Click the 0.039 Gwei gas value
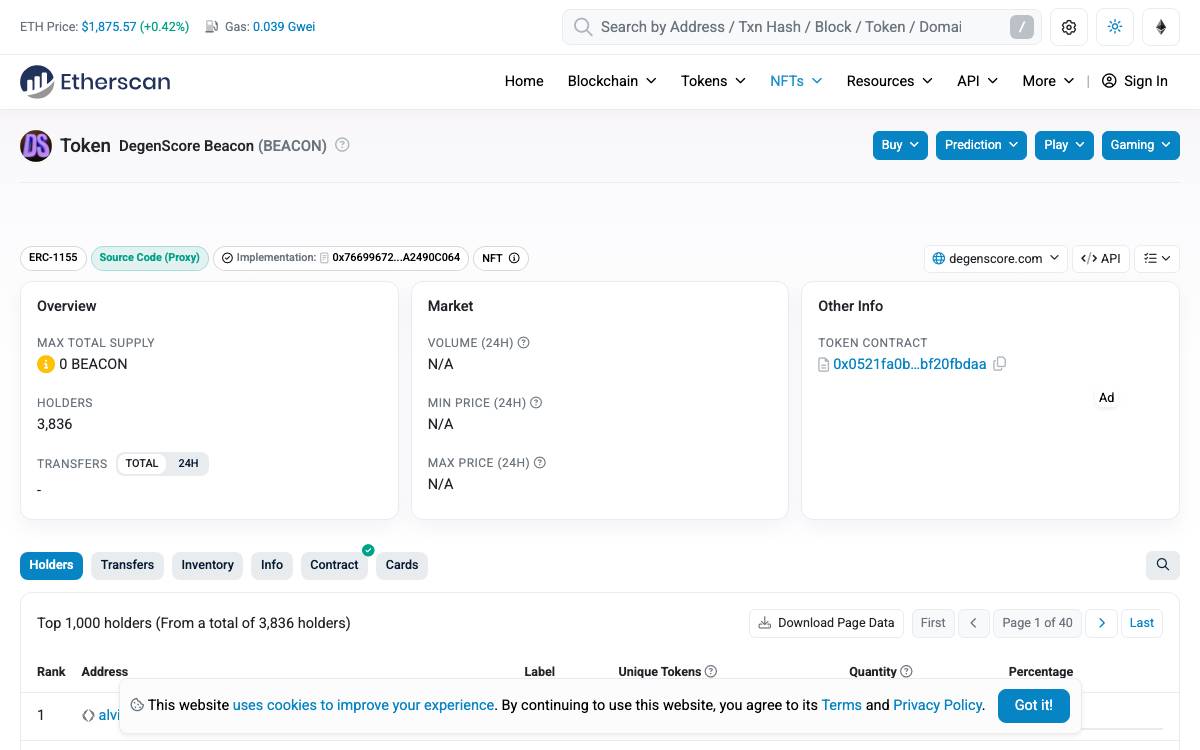Screen dimensions: 1200x750 click(284, 27)
